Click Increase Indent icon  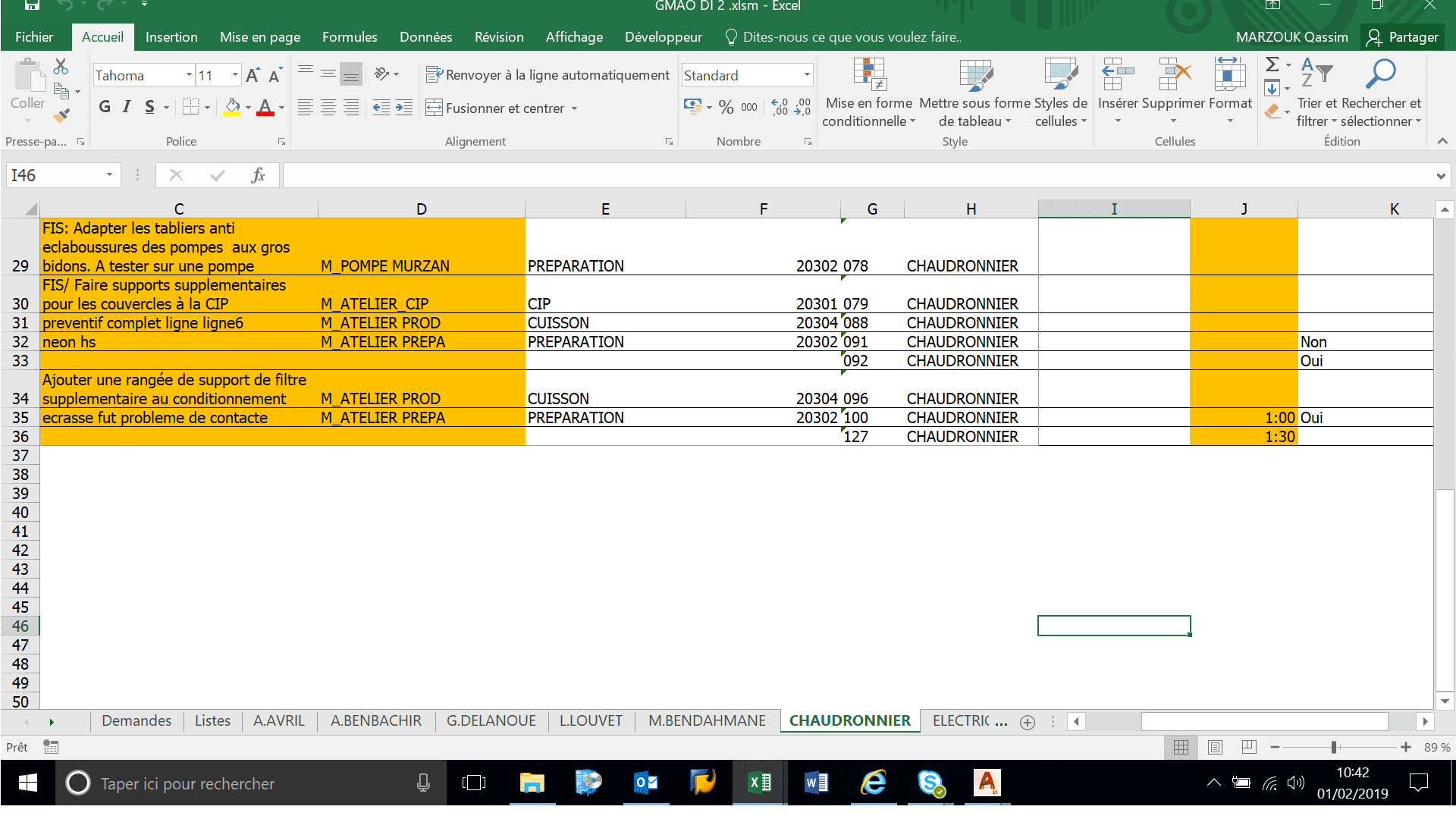[404, 108]
